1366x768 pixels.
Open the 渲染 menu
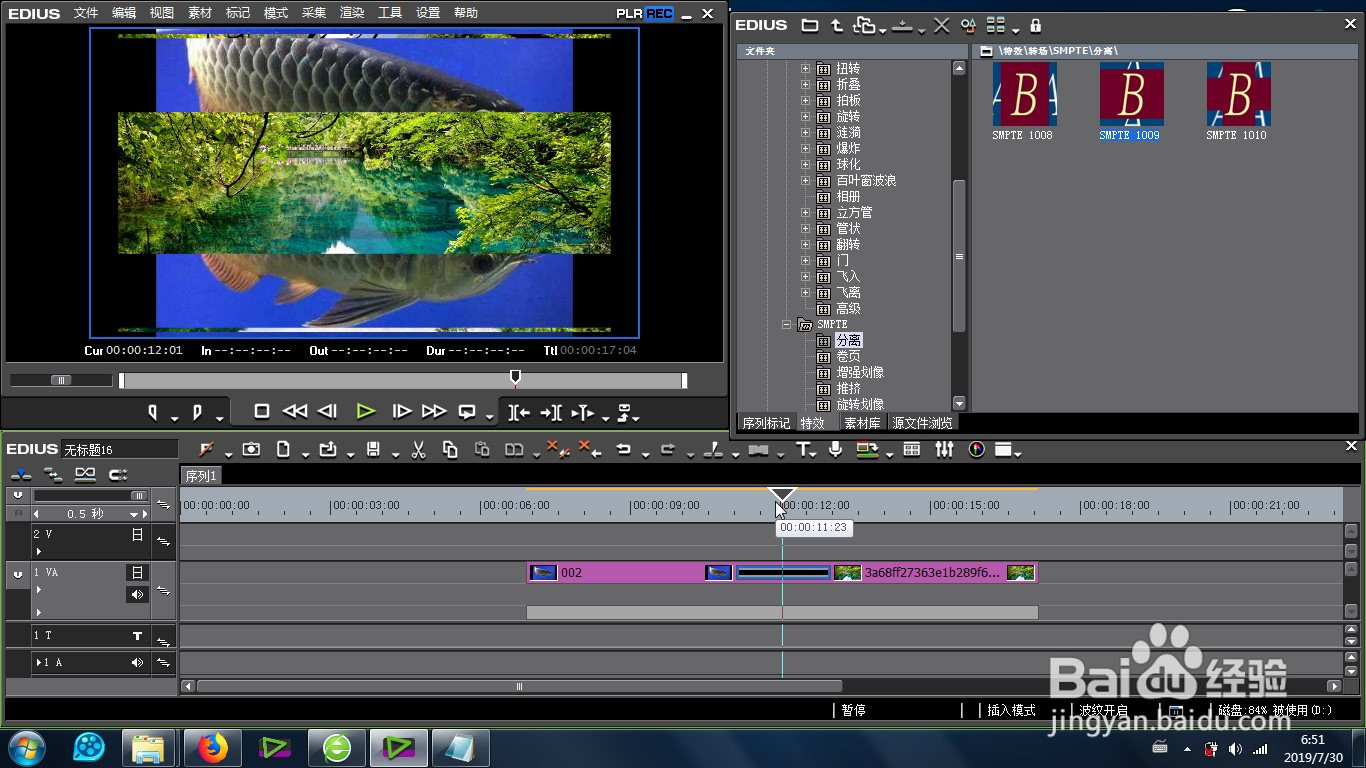click(352, 13)
